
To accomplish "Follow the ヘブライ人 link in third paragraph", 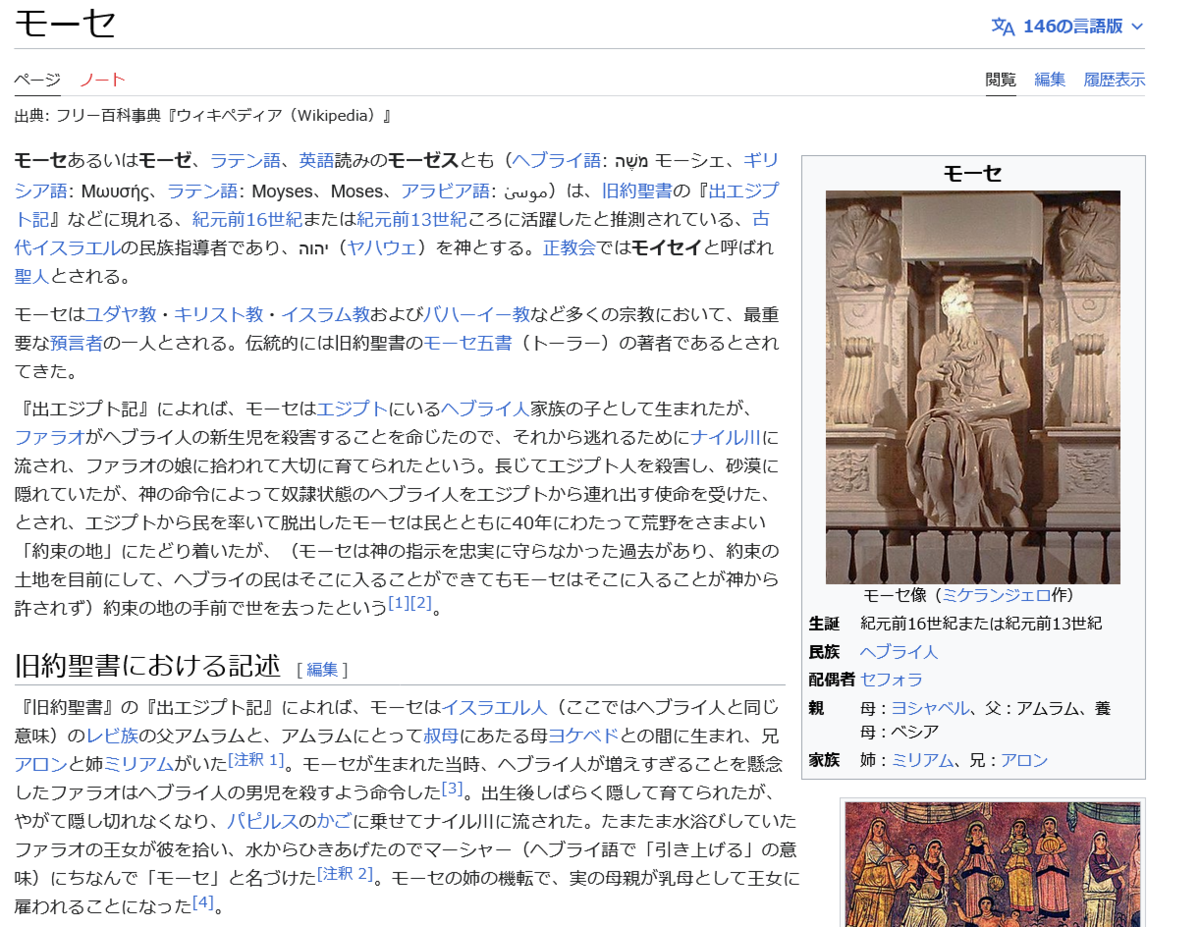I will pos(485,408).
